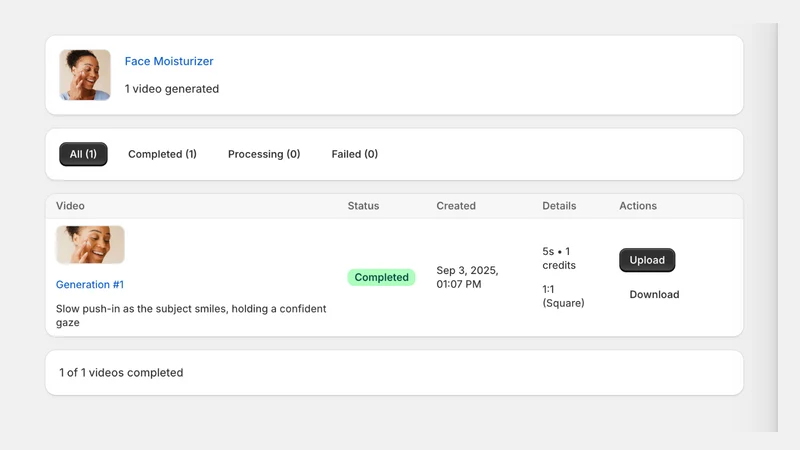The image size is (800, 450).
Task: Click the Download button
Action: [654, 294]
